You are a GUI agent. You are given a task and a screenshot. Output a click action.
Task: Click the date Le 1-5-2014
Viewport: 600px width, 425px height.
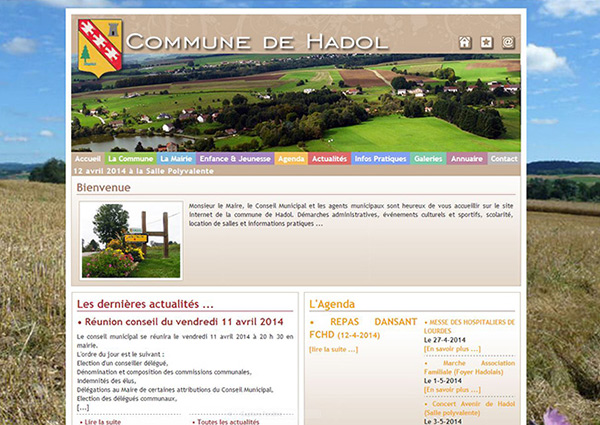tap(443, 381)
